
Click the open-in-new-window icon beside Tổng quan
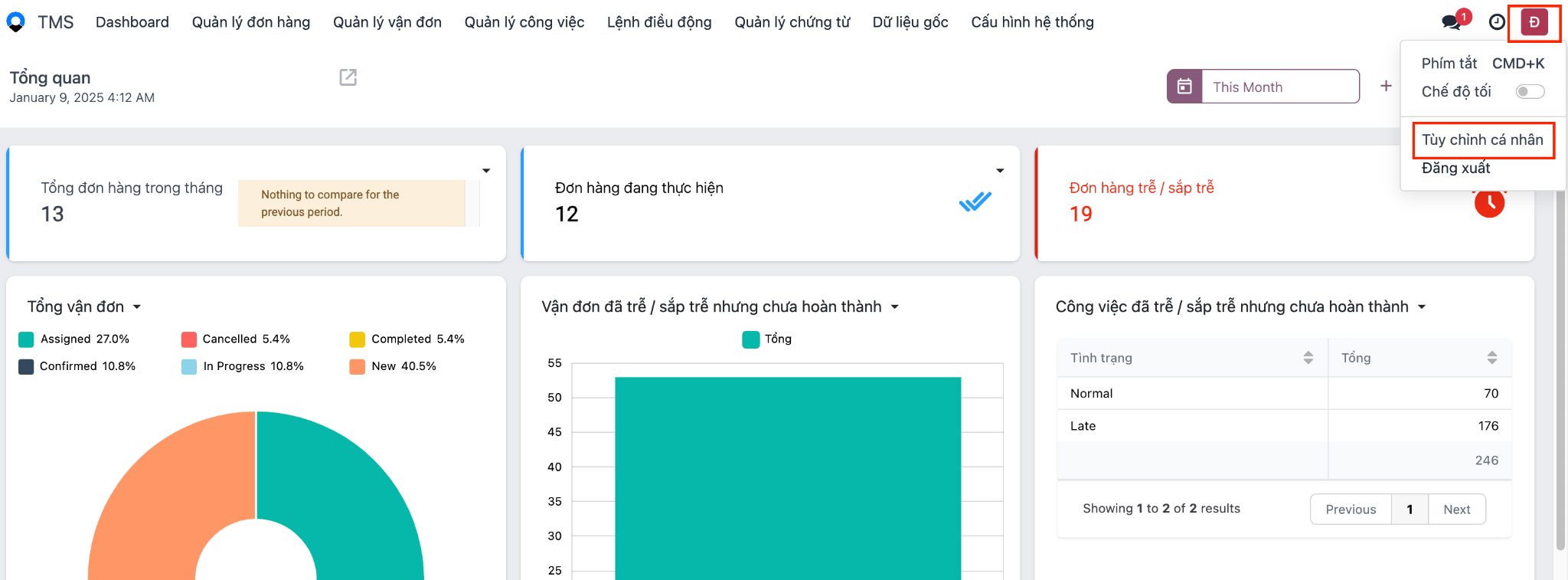348,77
